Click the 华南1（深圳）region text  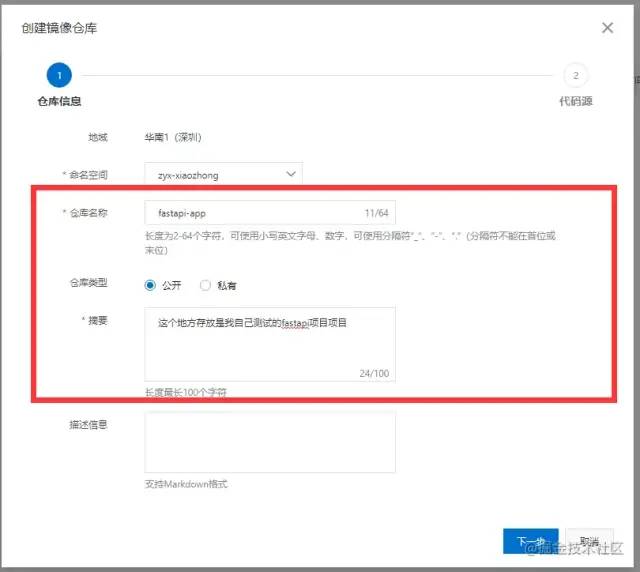coord(173,137)
